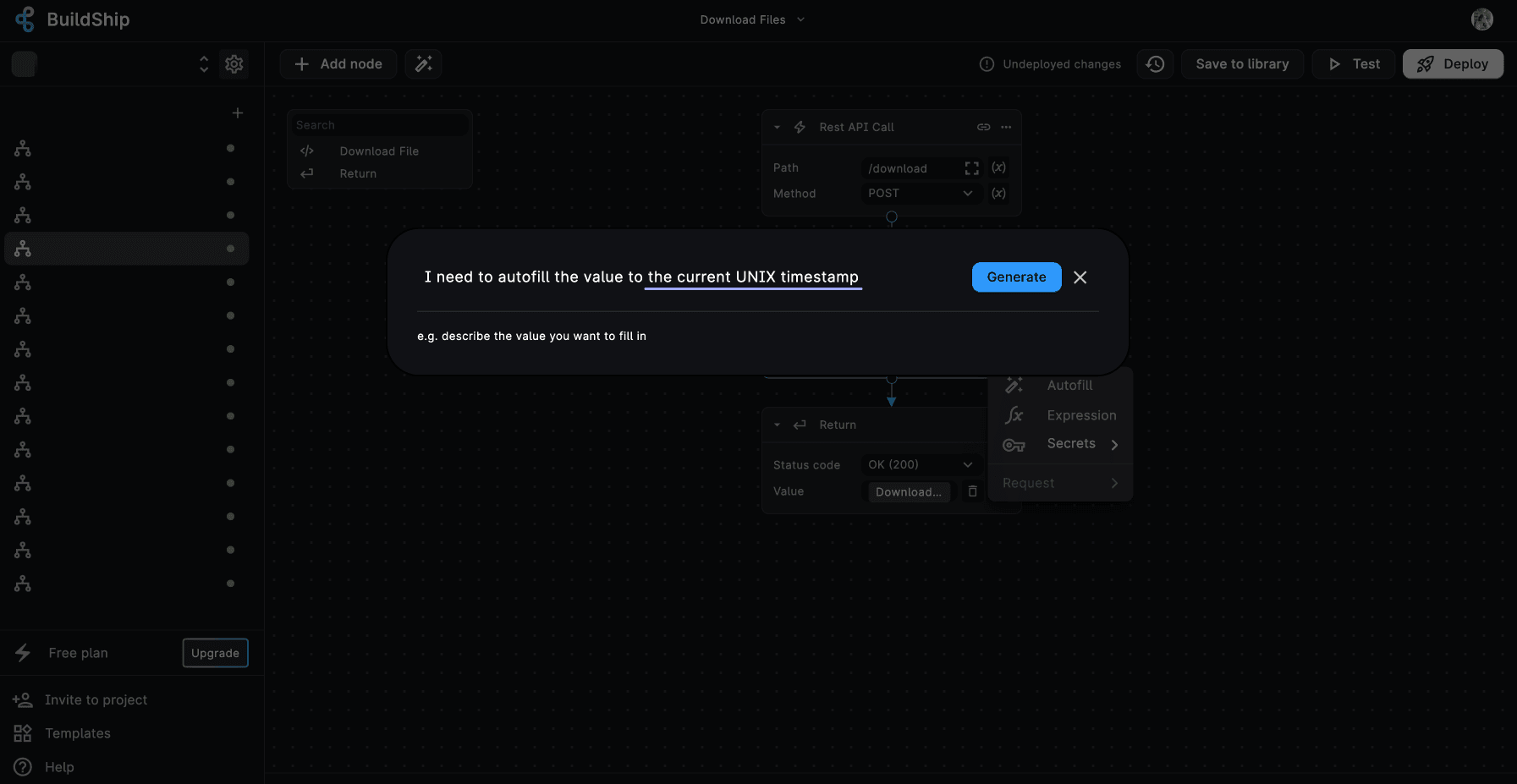Open the version history clock icon
Image resolution: width=1517 pixels, height=784 pixels.
(1155, 63)
